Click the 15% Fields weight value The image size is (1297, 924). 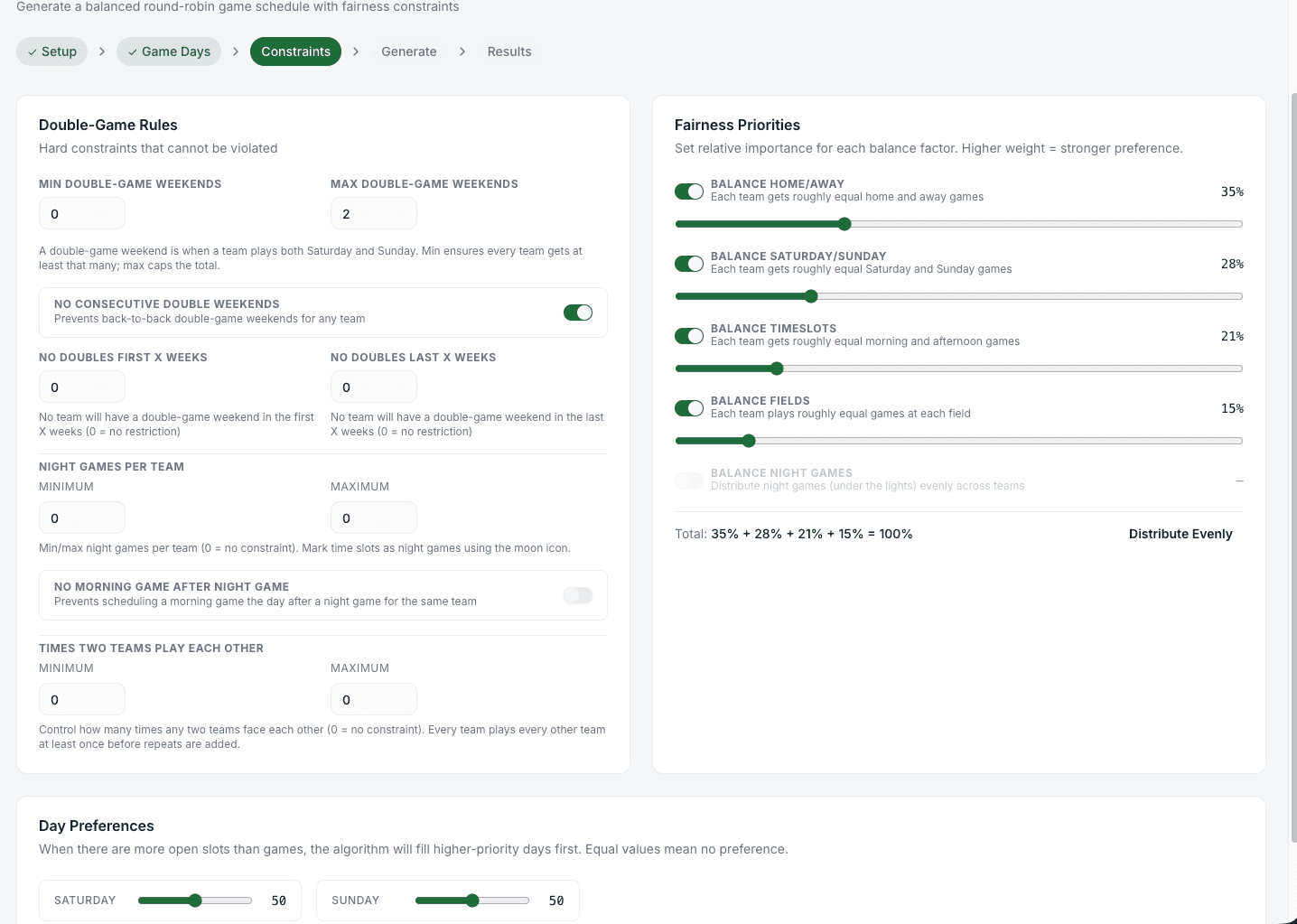[1232, 408]
